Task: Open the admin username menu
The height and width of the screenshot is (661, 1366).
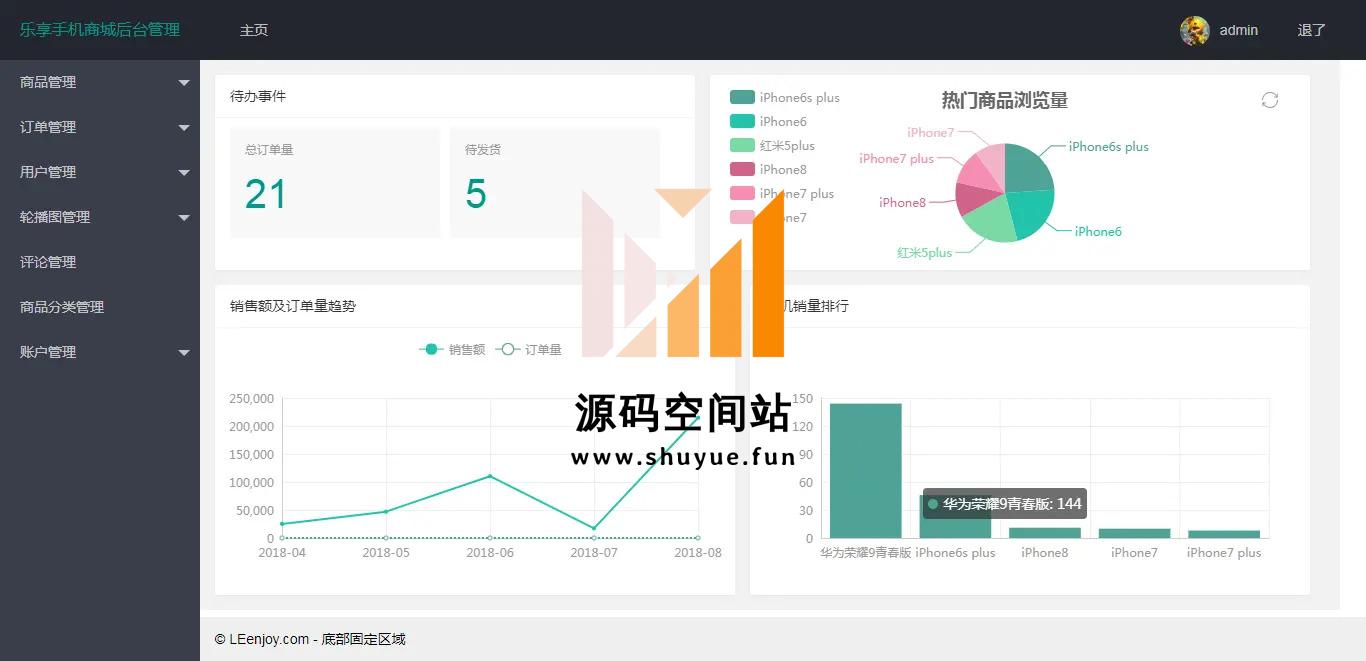Action: click(x=1239, y=30)
